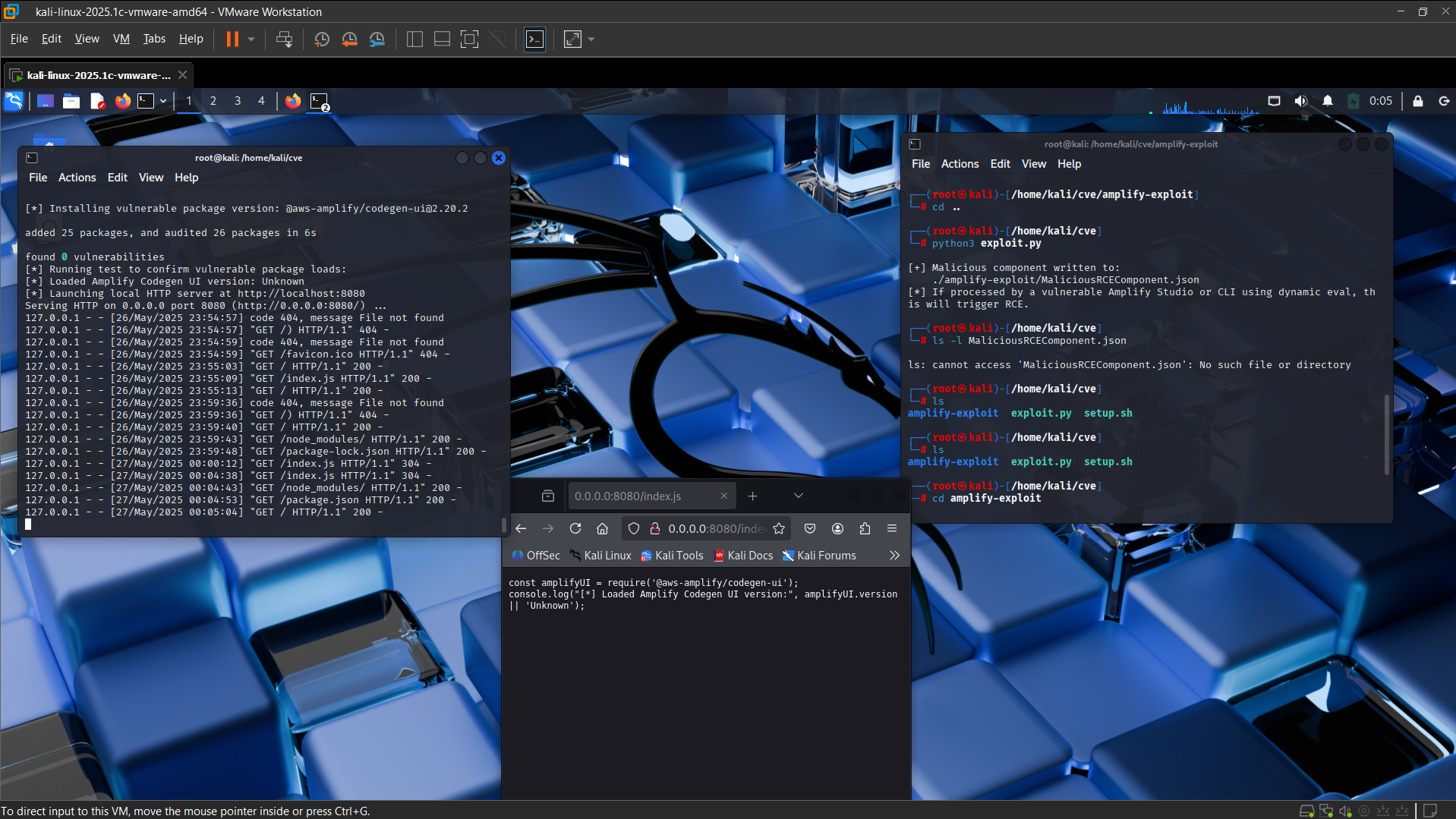Show more bookmarks chevron
Viewport: 1456px width, 819px height.
click(895, 556)
